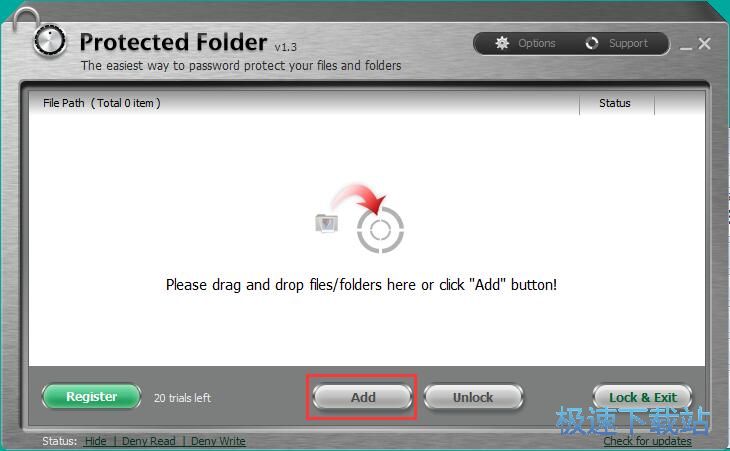Open the Support menu
Viewport: 730px width, 451px height.
[x=616, y=43]
